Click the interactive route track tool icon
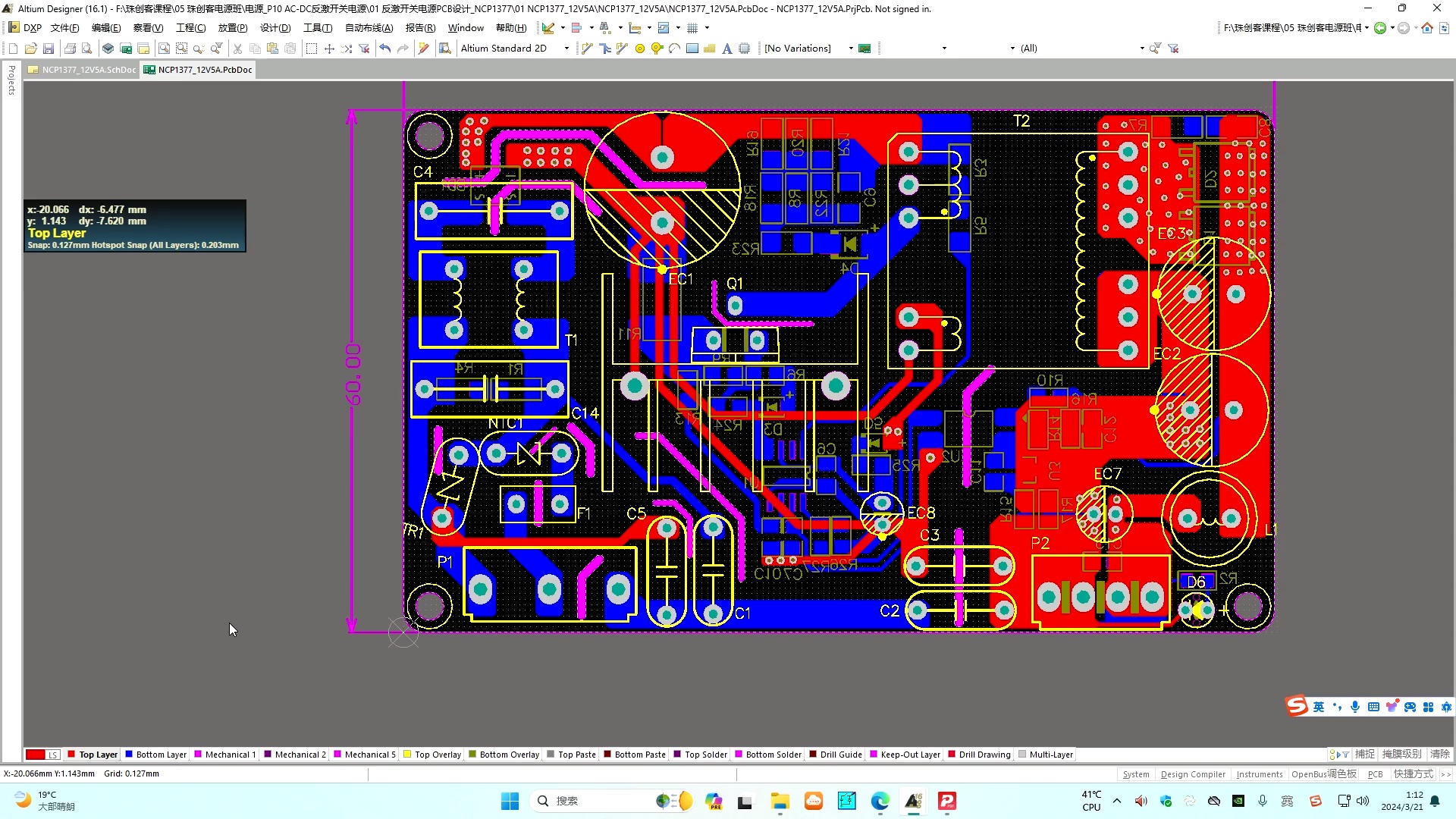 pos(587,49)
